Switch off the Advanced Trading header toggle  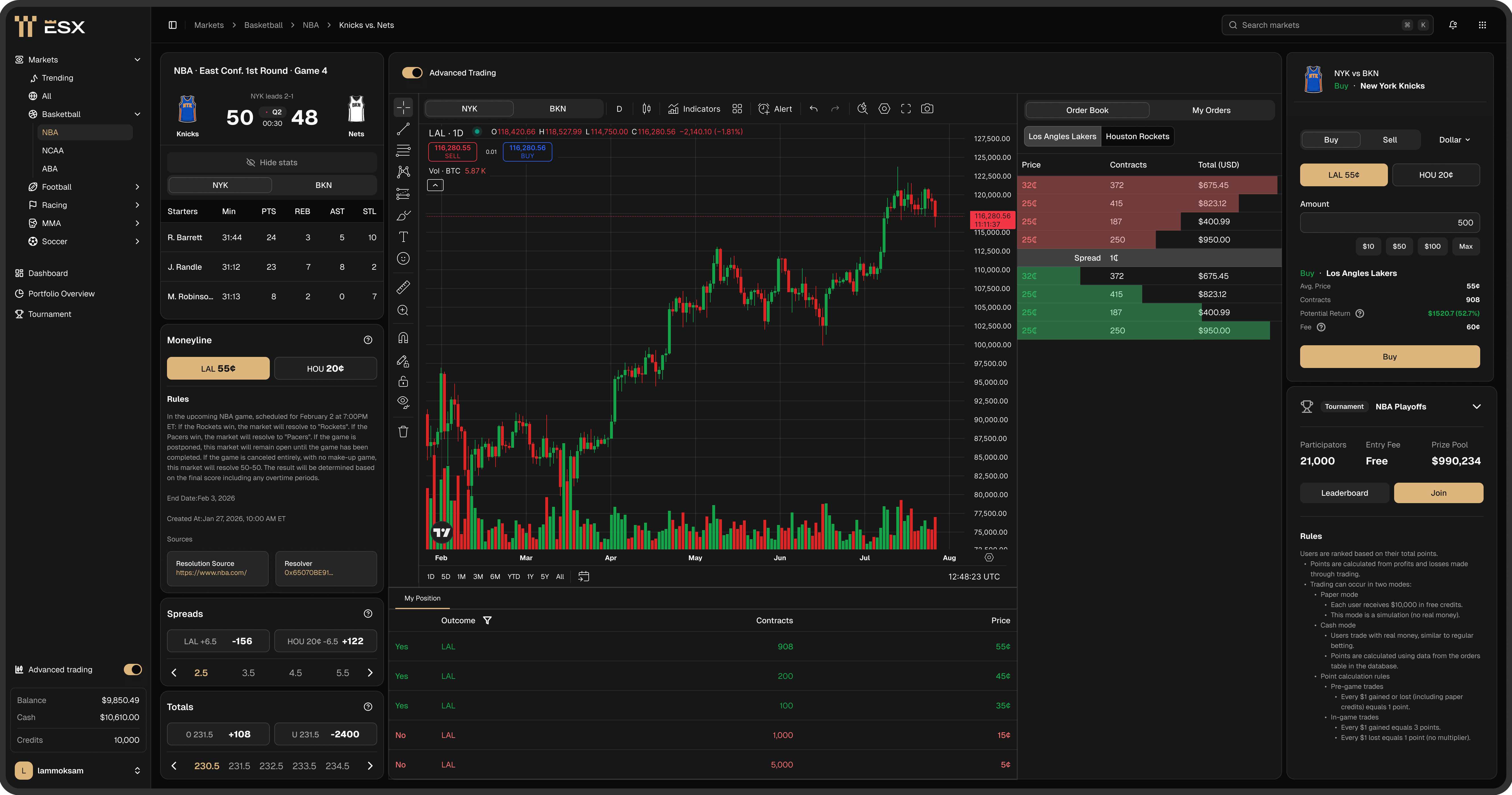click(x=412, y=73)
